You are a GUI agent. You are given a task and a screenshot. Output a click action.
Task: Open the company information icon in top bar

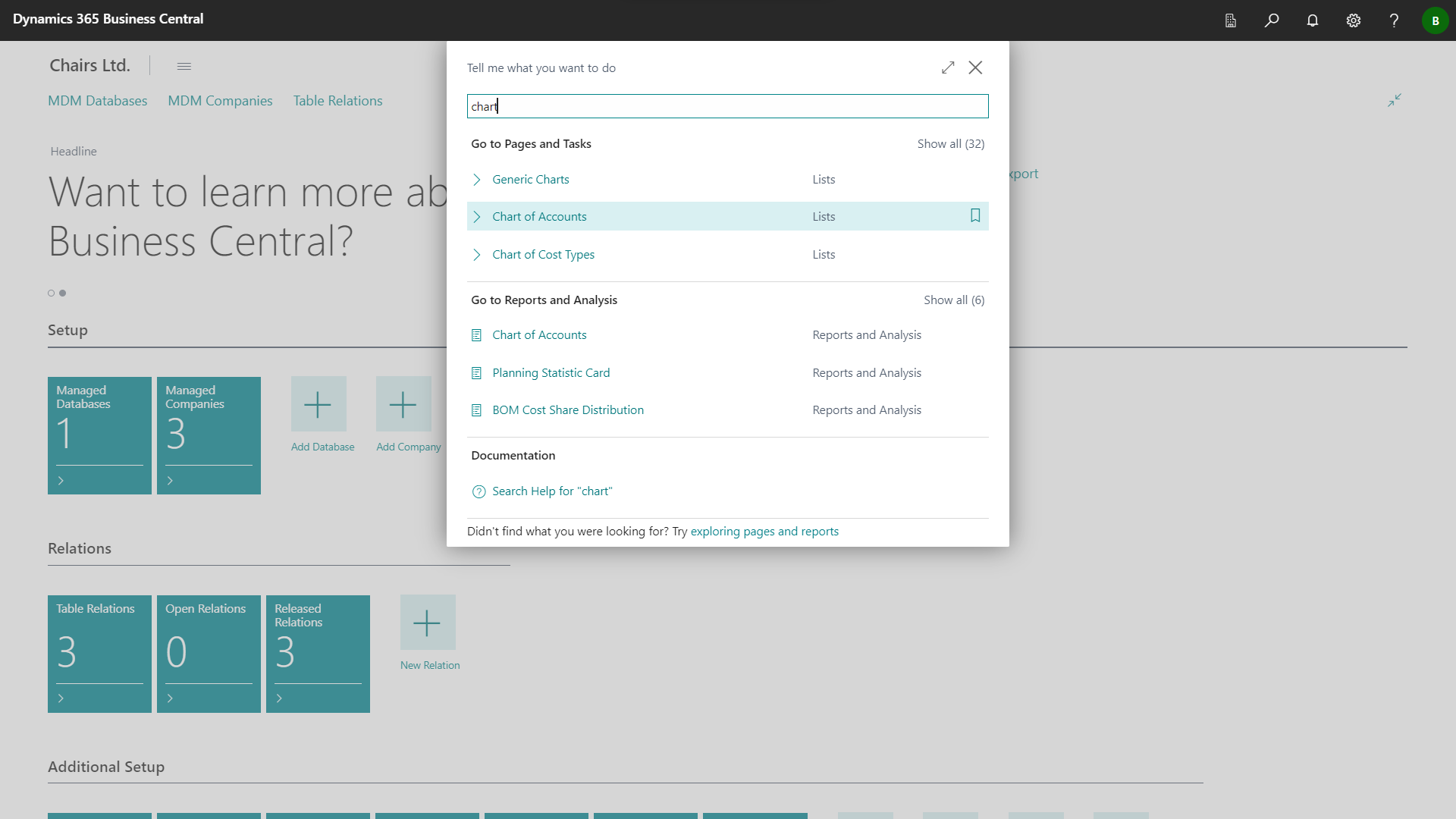(1230, 20)
